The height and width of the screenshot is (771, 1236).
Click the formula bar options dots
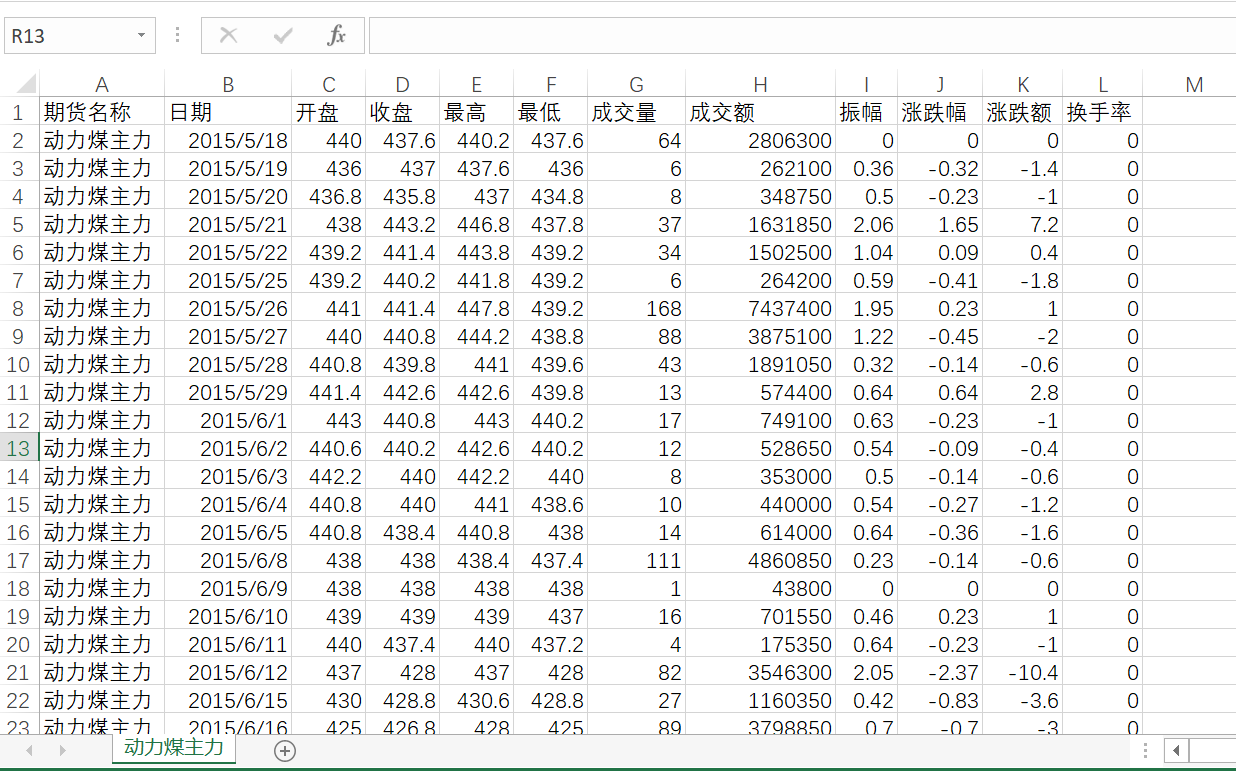point(178,36)
